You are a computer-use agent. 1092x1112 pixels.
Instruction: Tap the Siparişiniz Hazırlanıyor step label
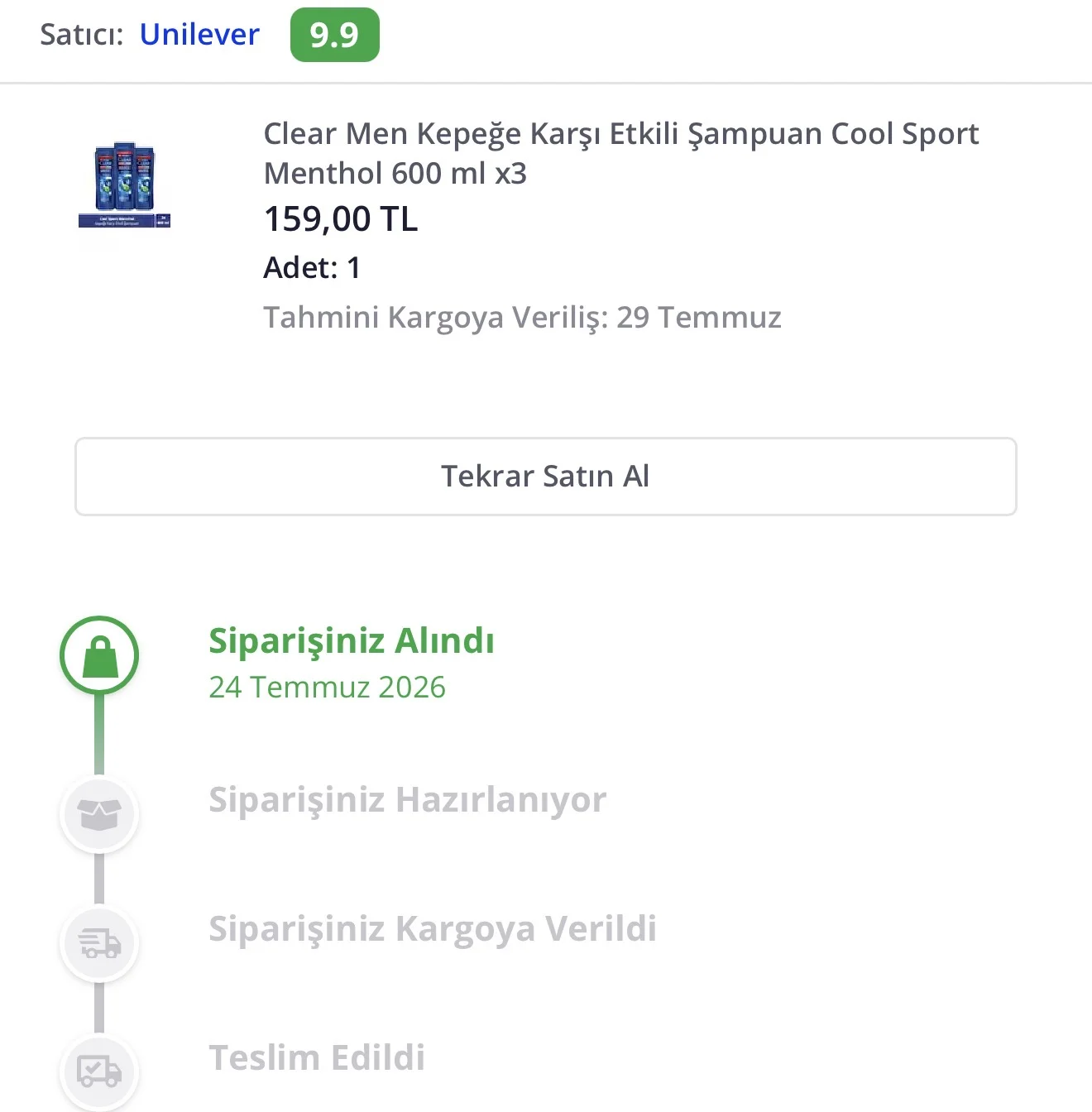click(407, 800)
